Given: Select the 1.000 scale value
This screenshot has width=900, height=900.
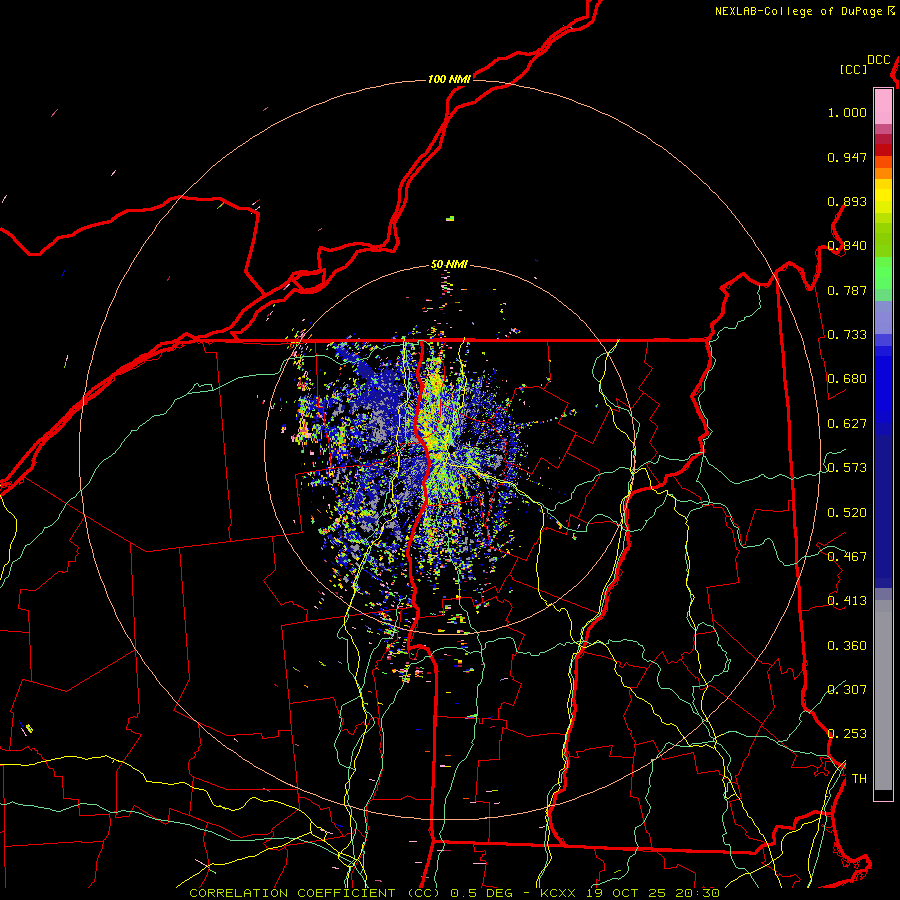Looking at the screenshot, I should pos(847,112).
